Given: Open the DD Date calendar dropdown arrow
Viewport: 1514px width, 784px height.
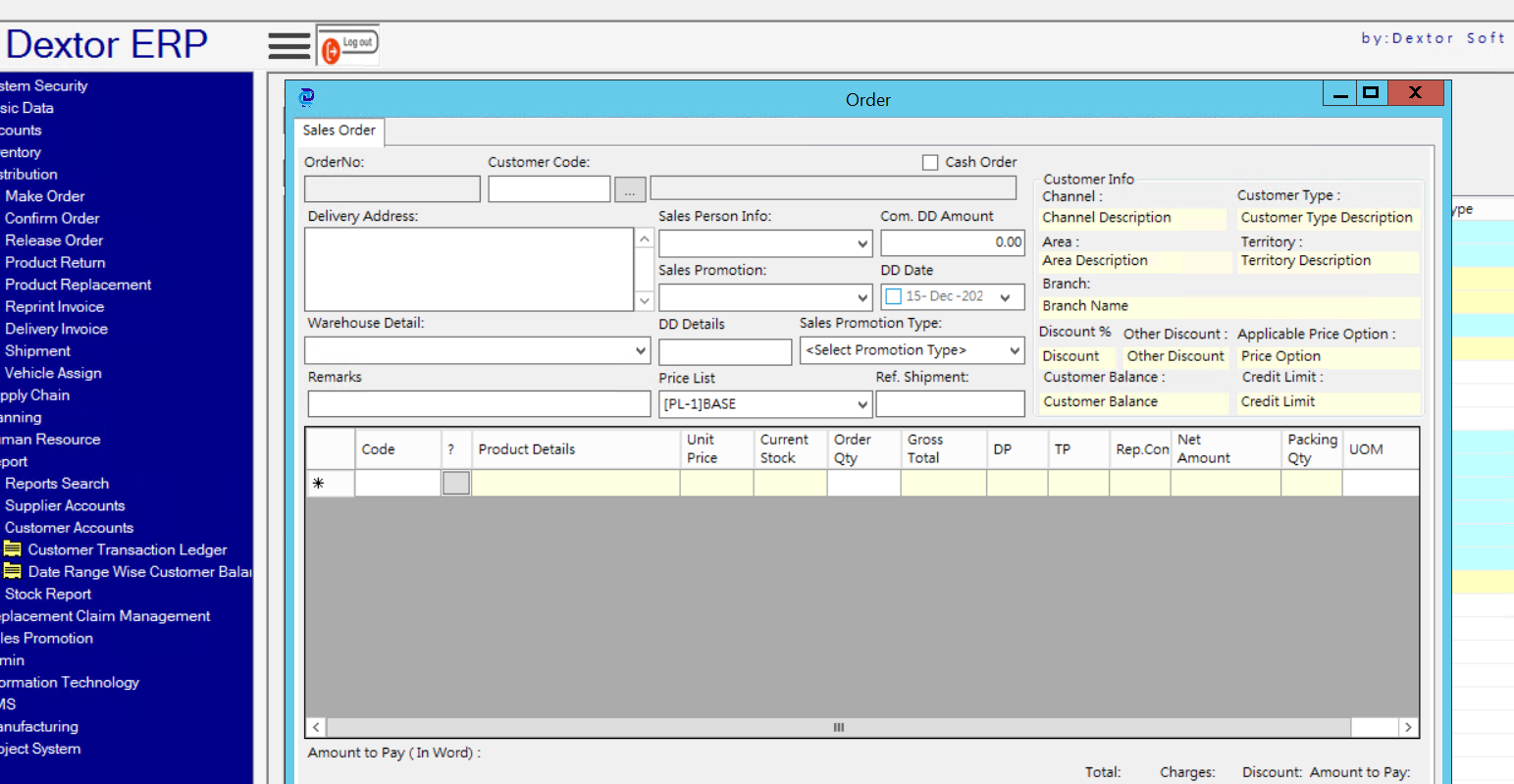Looking at the screenshot, I should coord(1006,297).
